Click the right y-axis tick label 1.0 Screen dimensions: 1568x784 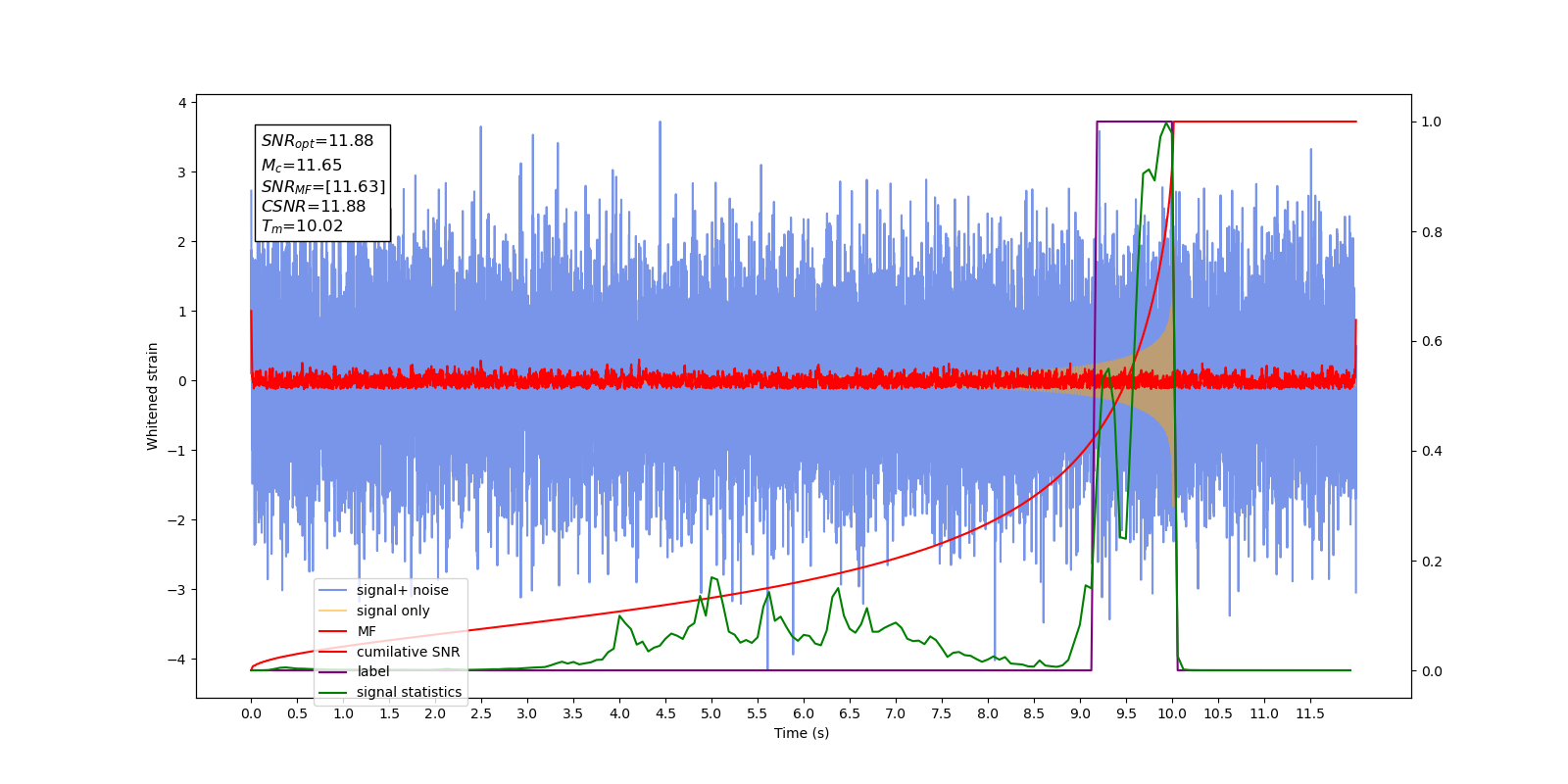coord(1432,122)
